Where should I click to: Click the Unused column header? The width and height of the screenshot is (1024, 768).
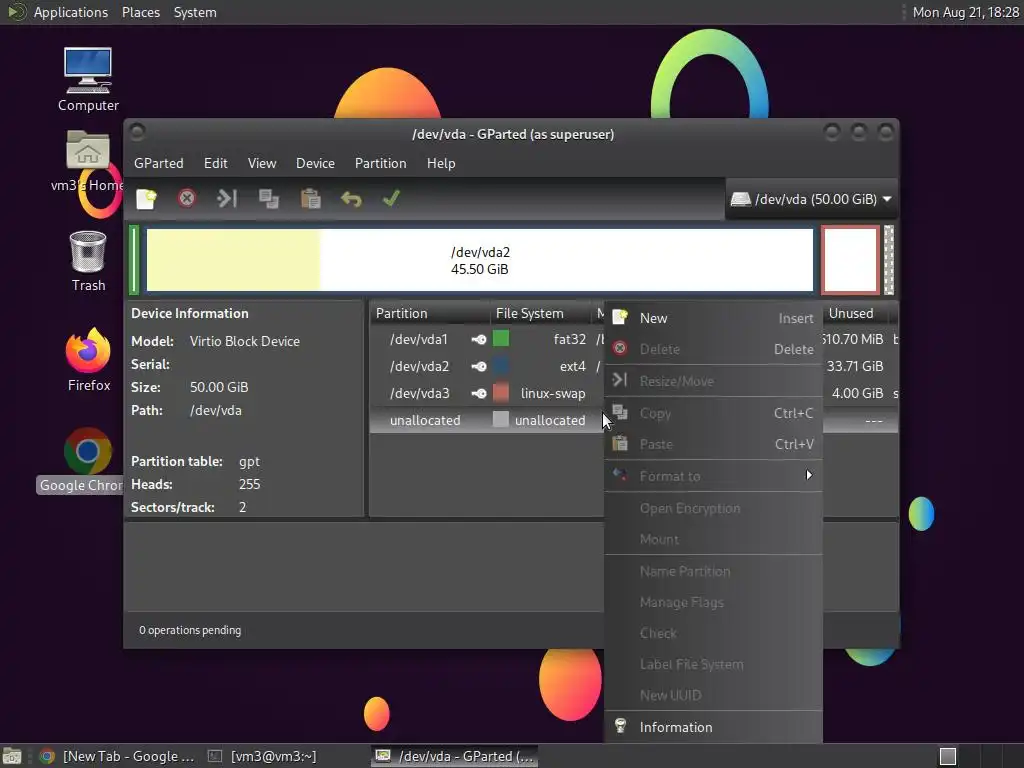pos(857,313)
